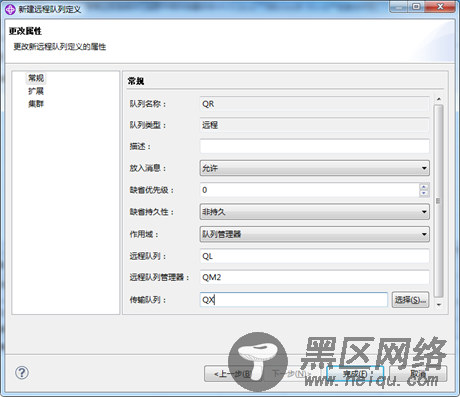Open the 放入消息 dropdown
460x397 pixels.
pos(314,168)
